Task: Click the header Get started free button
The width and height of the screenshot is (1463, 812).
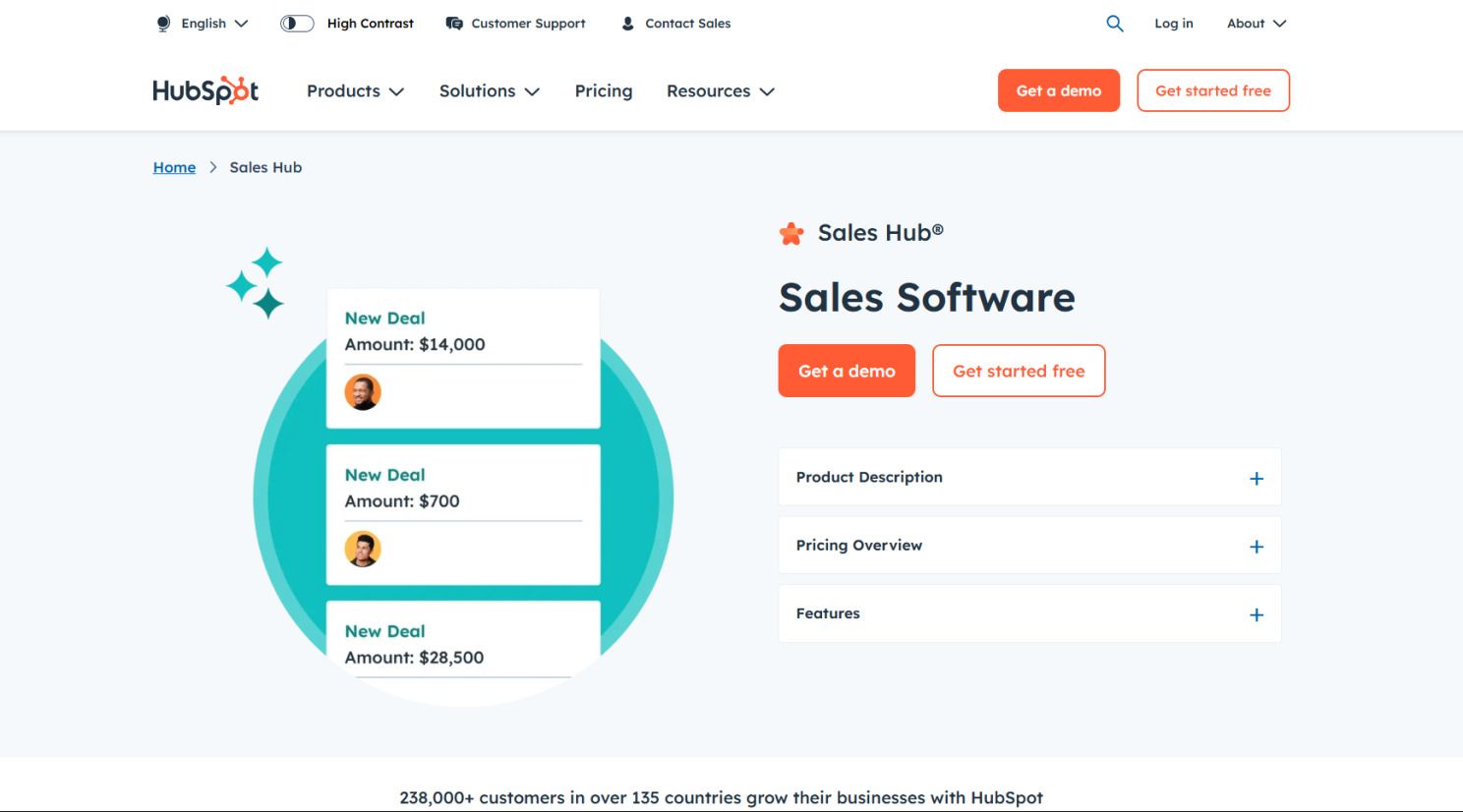Action: (x=1213, y=90)
